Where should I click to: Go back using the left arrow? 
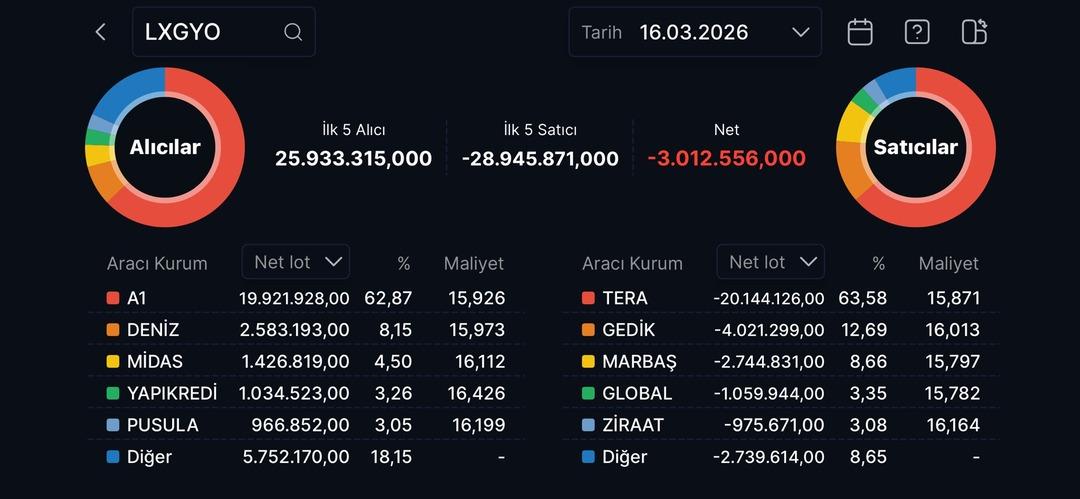pyautogui.click(x=100, y=32)
